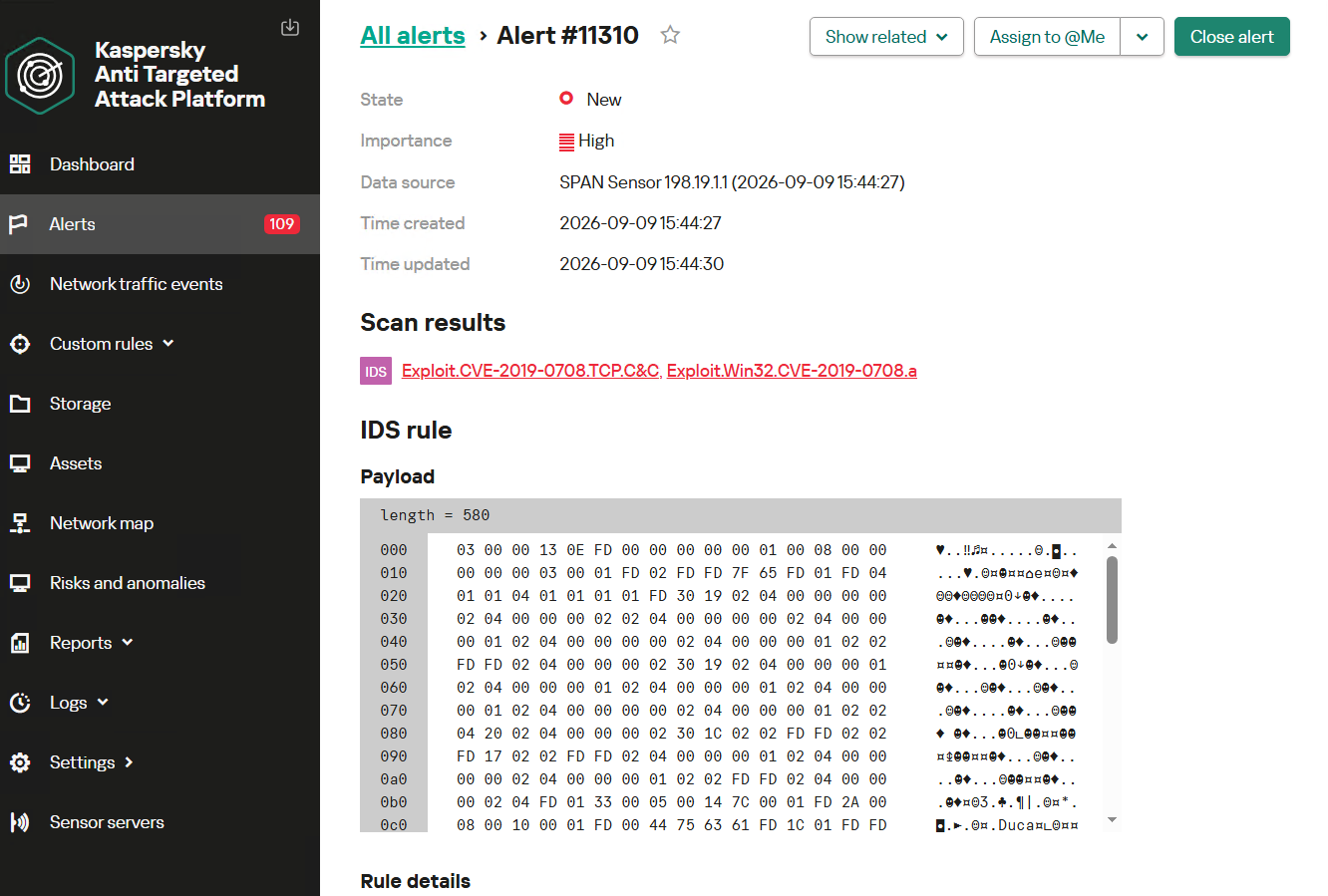Open Risks and anomalies section
The height and width of the screenshot is (896, 1328).
click(x=160, y=583)
